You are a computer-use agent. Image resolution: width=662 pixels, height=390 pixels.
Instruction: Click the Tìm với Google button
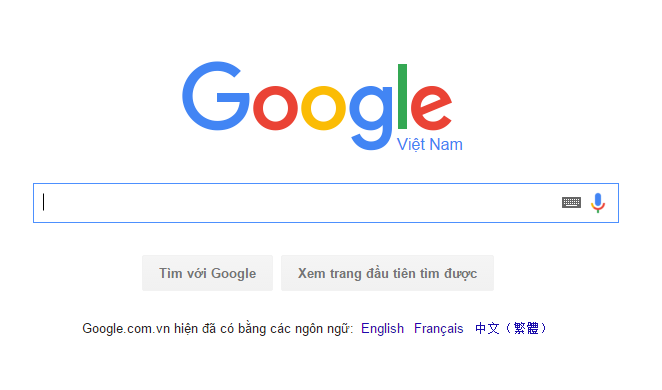[207, 273]
